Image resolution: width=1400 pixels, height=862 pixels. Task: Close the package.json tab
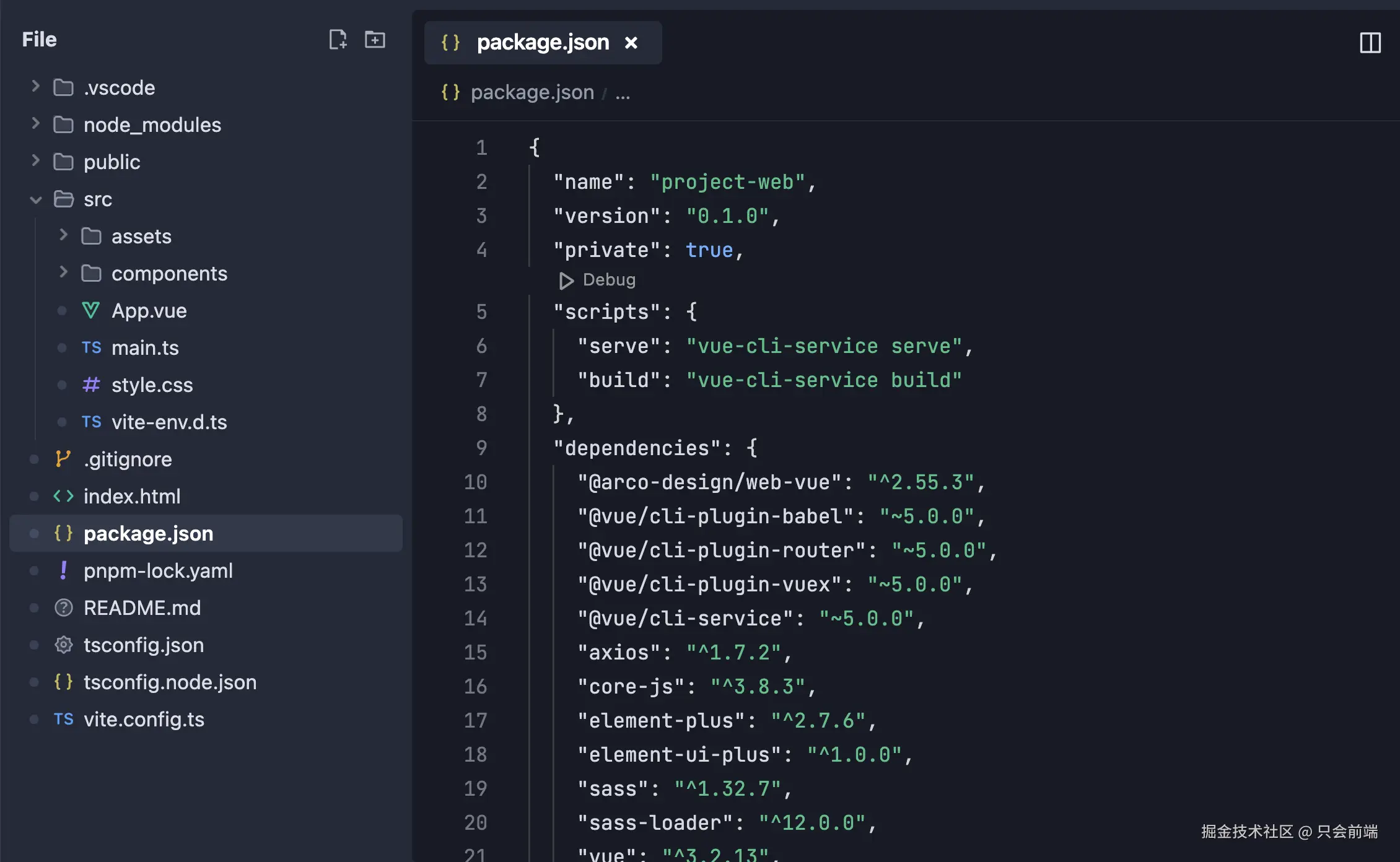click(631, 43)
